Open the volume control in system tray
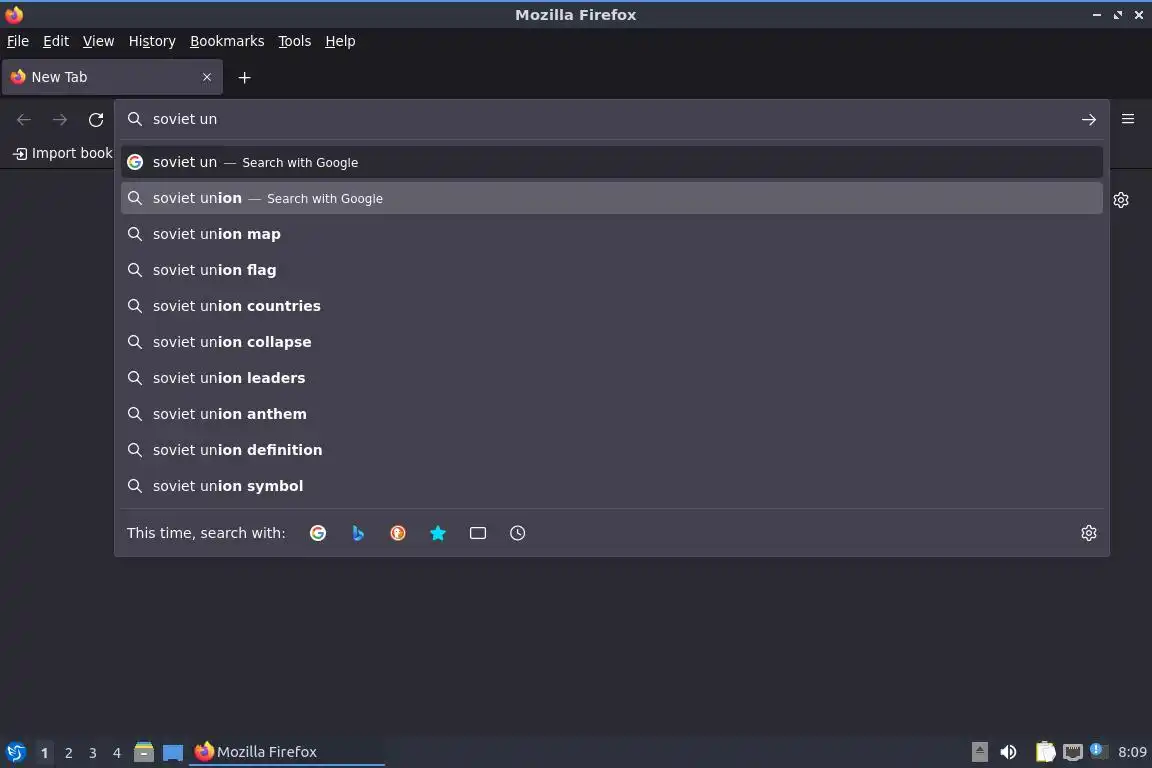Screen dimensions: 1152x768 coord(1009,752)
